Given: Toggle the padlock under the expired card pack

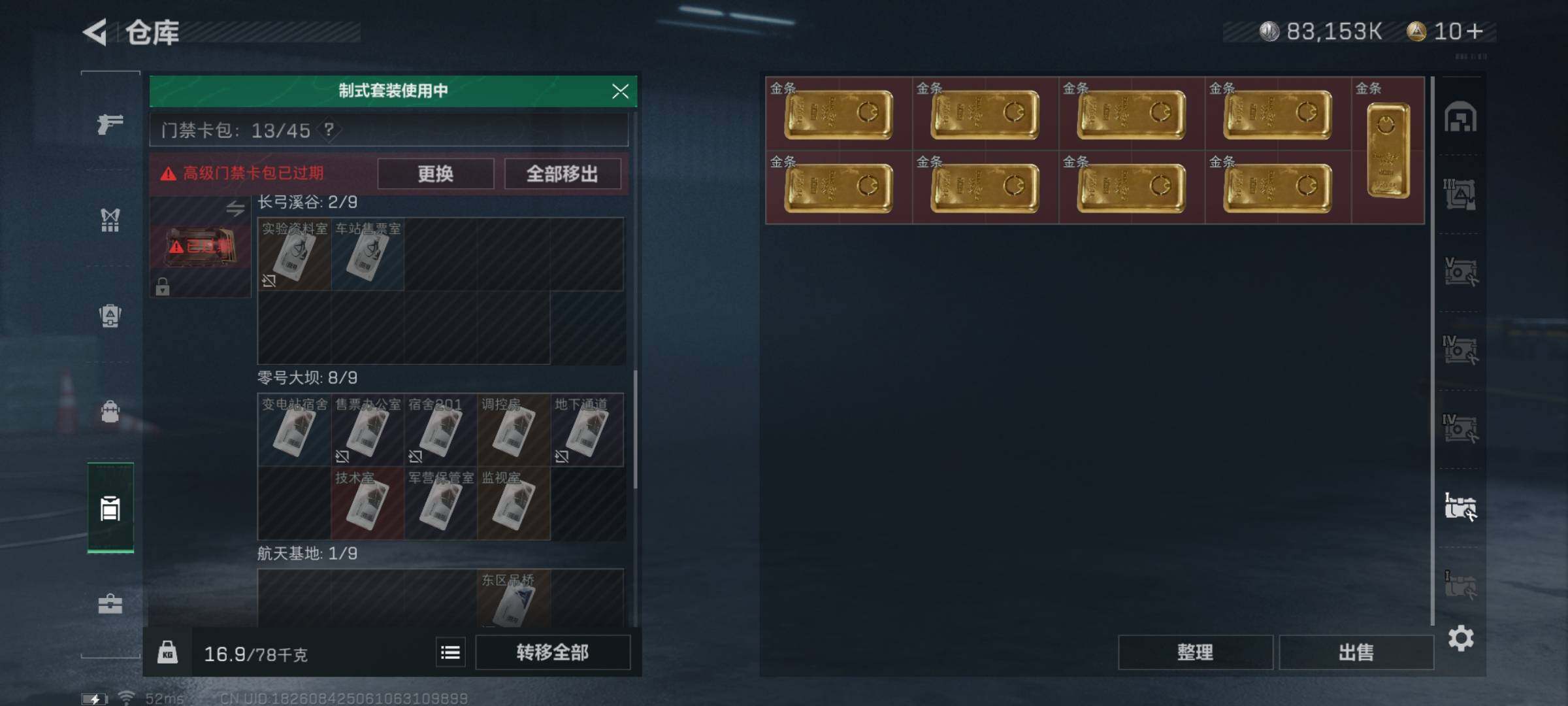Looking at the screenshot, I should [162, 287].
